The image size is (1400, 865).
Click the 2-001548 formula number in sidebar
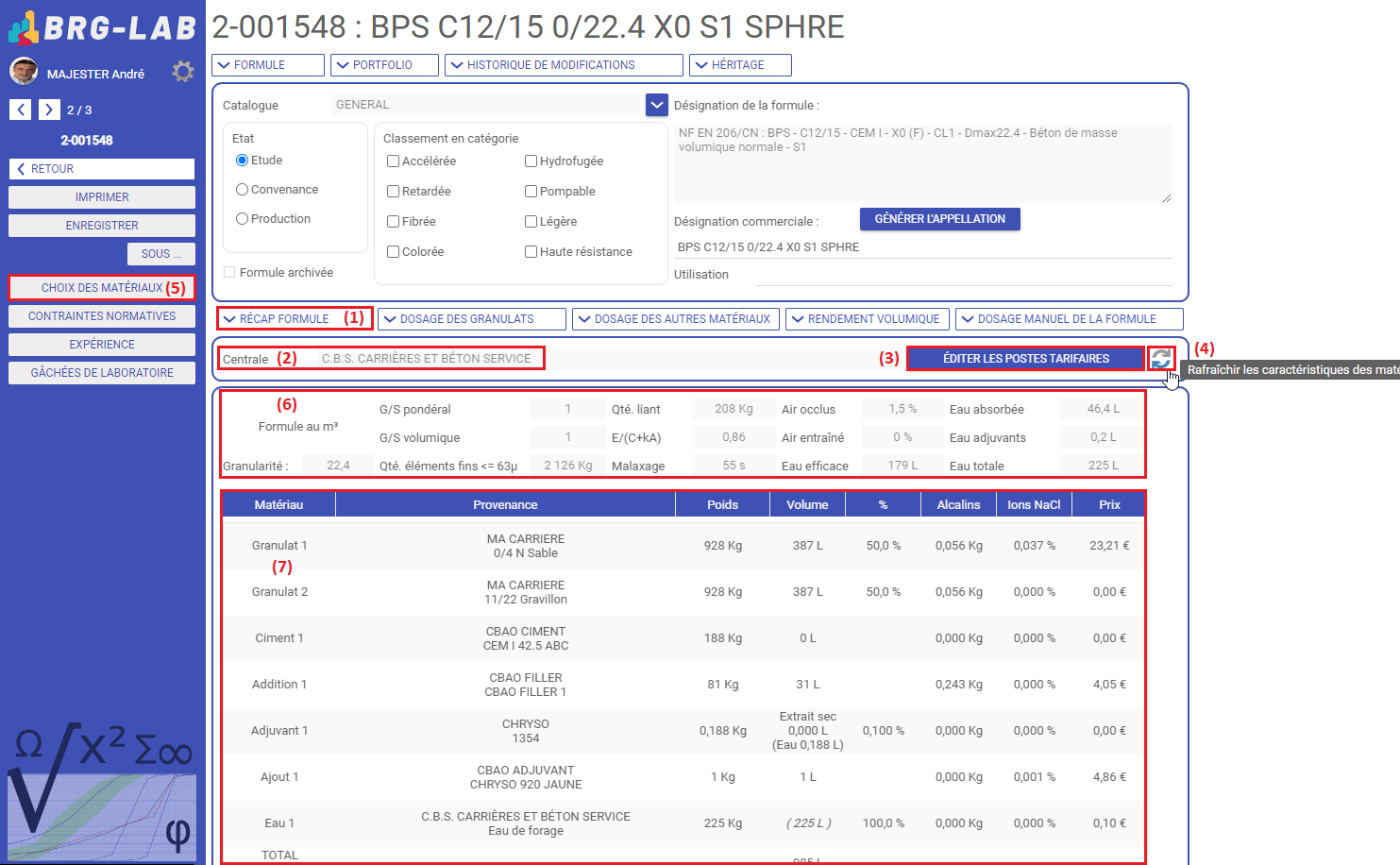click(87, 140)
